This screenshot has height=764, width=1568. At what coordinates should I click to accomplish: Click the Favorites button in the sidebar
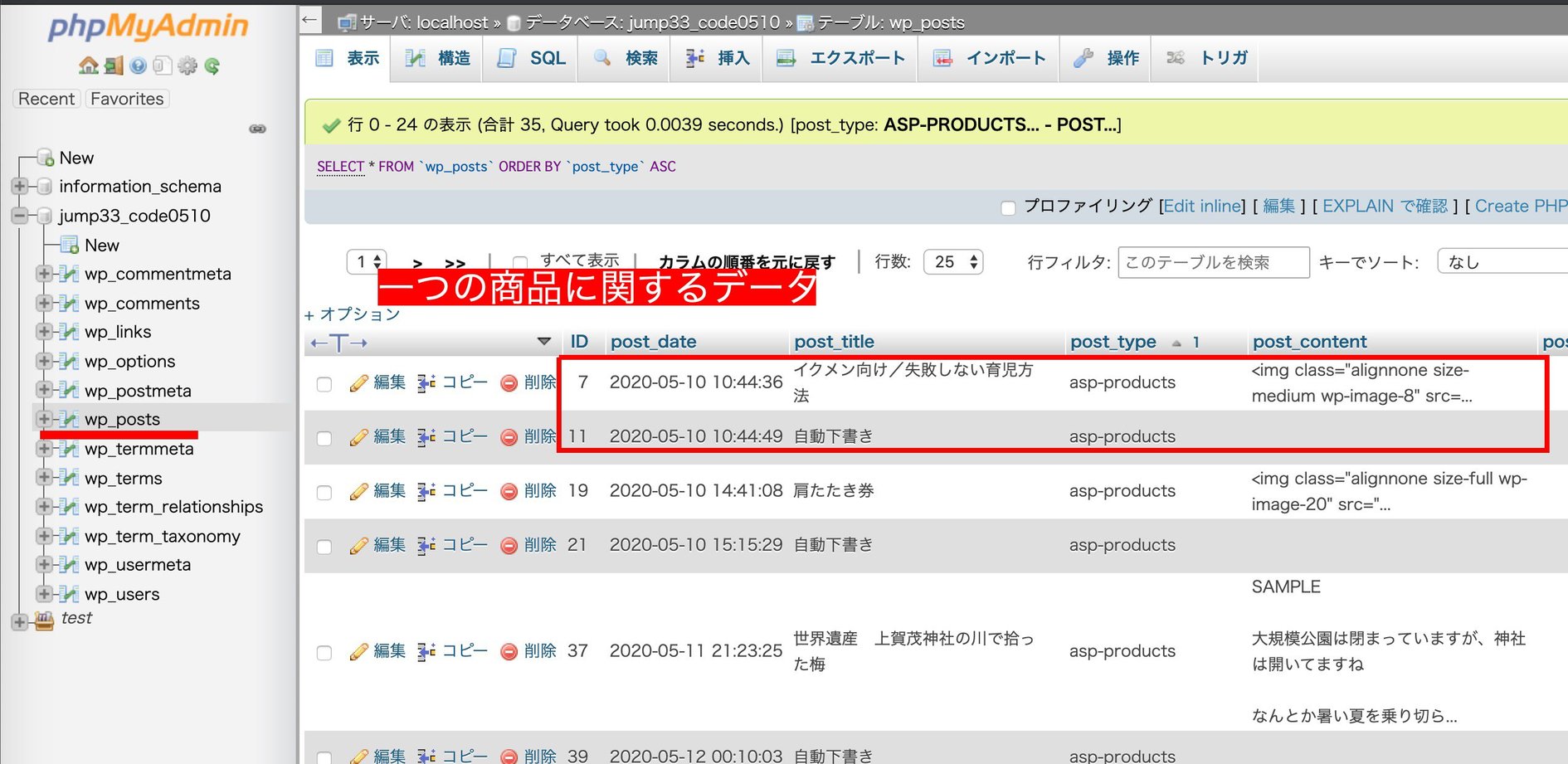(x=127, y=99)
